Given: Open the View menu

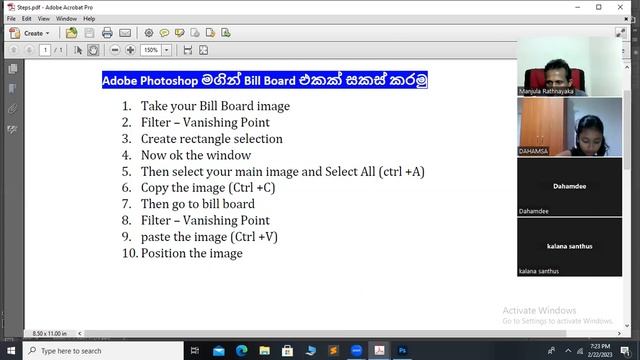Looking at the screenshot, I should [44, 19].
